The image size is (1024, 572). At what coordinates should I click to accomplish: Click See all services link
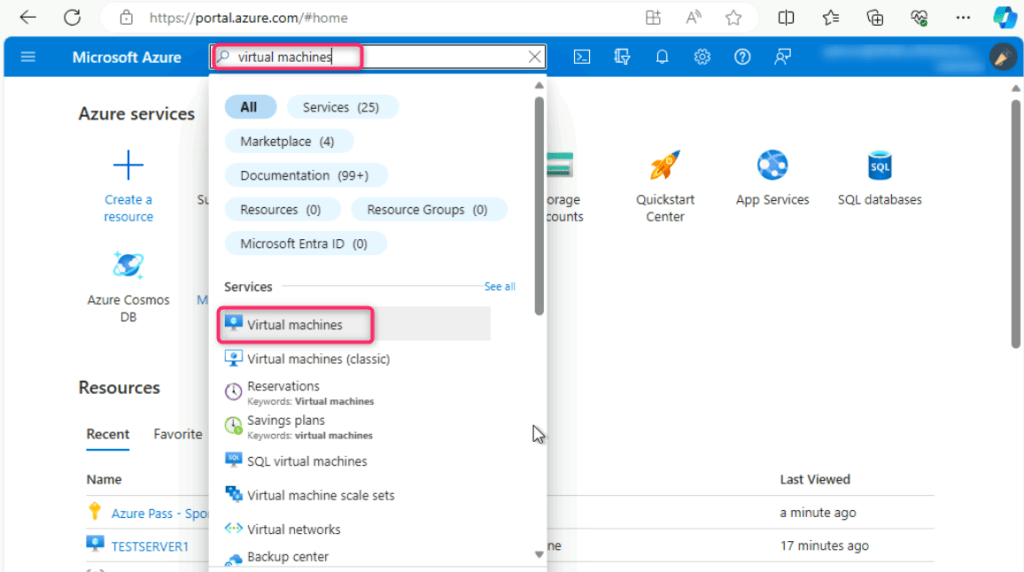[x=500, y=287]
